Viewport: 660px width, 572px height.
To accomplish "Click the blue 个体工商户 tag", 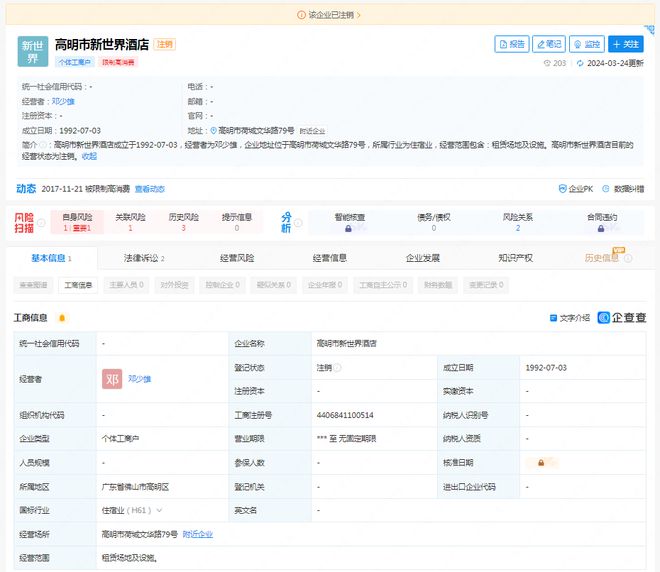I will [x=75, y=62].
